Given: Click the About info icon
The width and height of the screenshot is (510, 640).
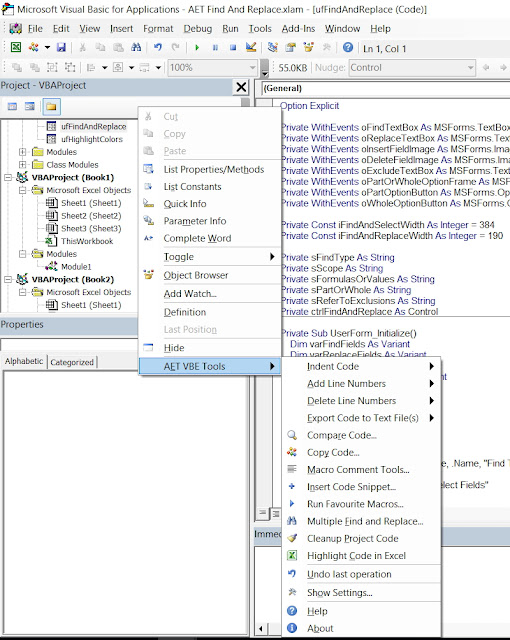Looking at the screenshot, I should (292, 628).
